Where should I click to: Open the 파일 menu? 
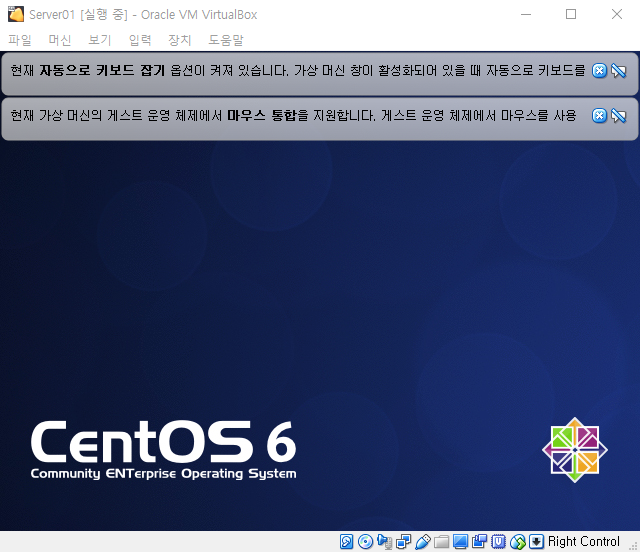(x=20, y=40)
